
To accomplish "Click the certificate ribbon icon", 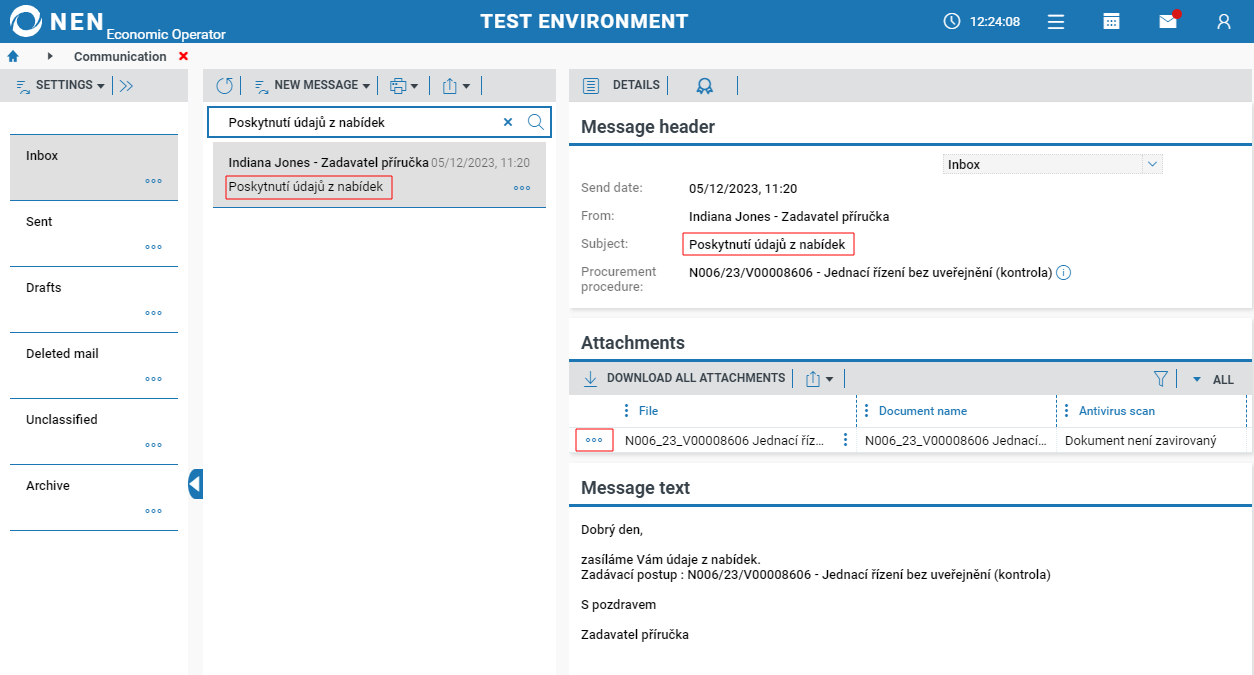I will [x=705, y=86].
